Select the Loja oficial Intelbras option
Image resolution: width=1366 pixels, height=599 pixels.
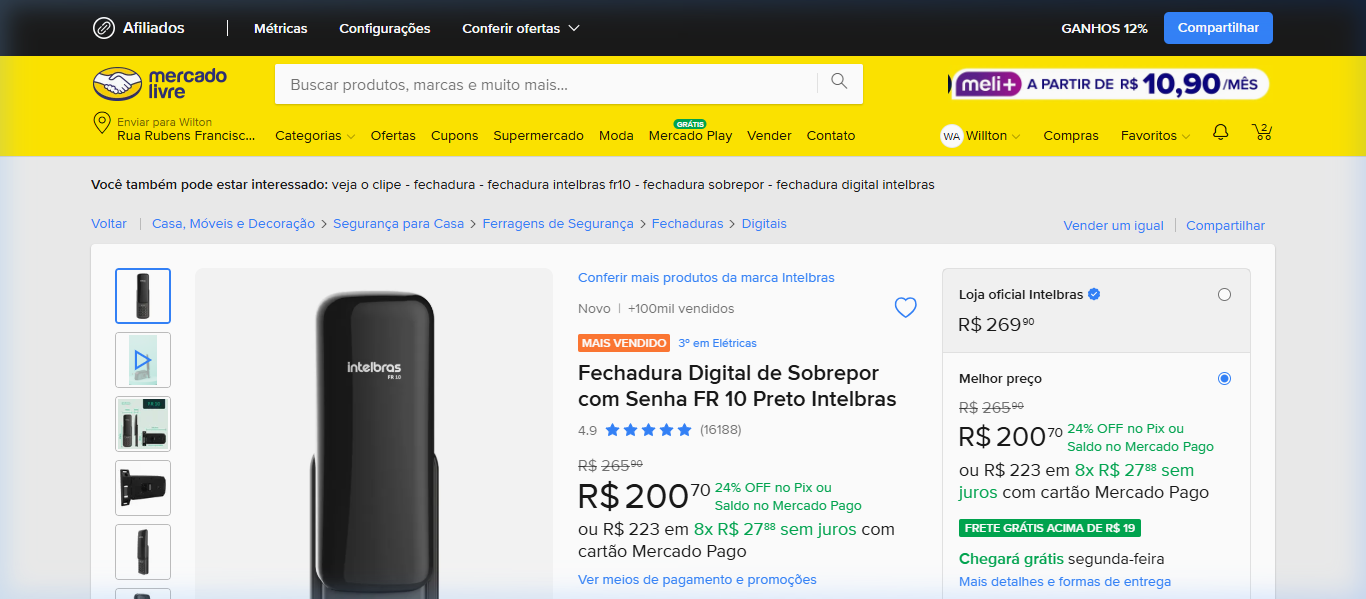tap(1224, 295)
